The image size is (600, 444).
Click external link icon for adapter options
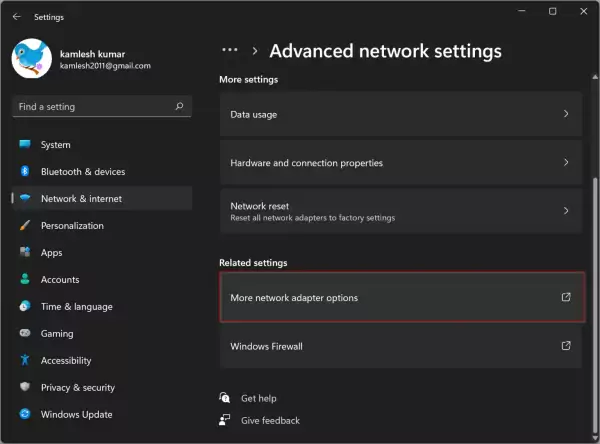pos(566,297)
